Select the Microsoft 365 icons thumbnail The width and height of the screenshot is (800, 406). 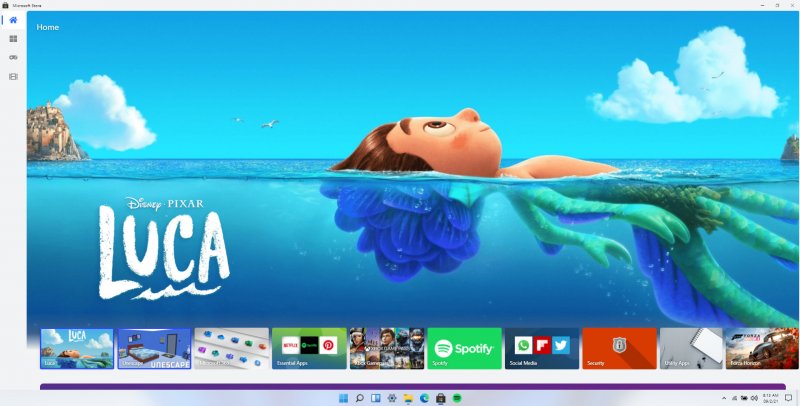232,348
